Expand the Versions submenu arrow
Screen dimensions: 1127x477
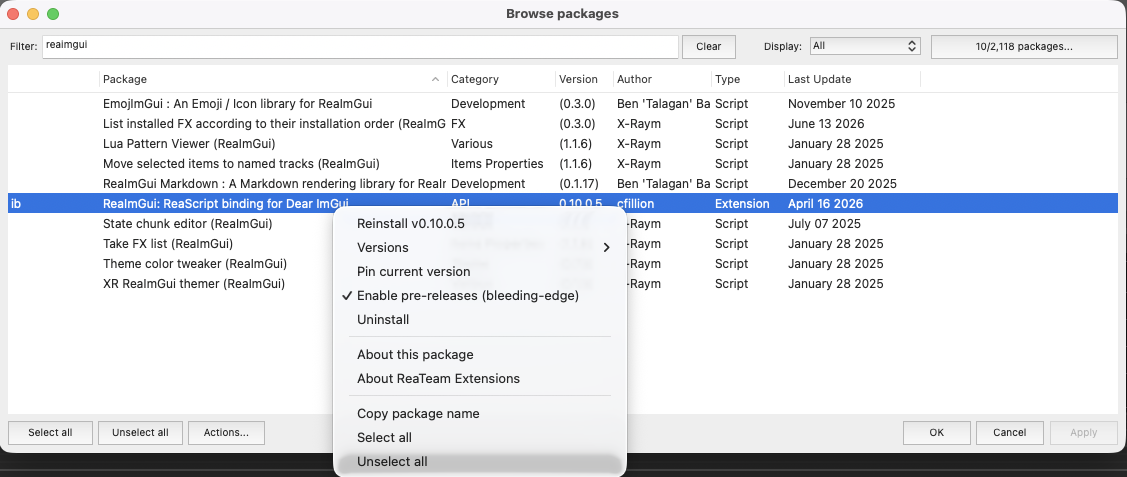tap(606, 247)
